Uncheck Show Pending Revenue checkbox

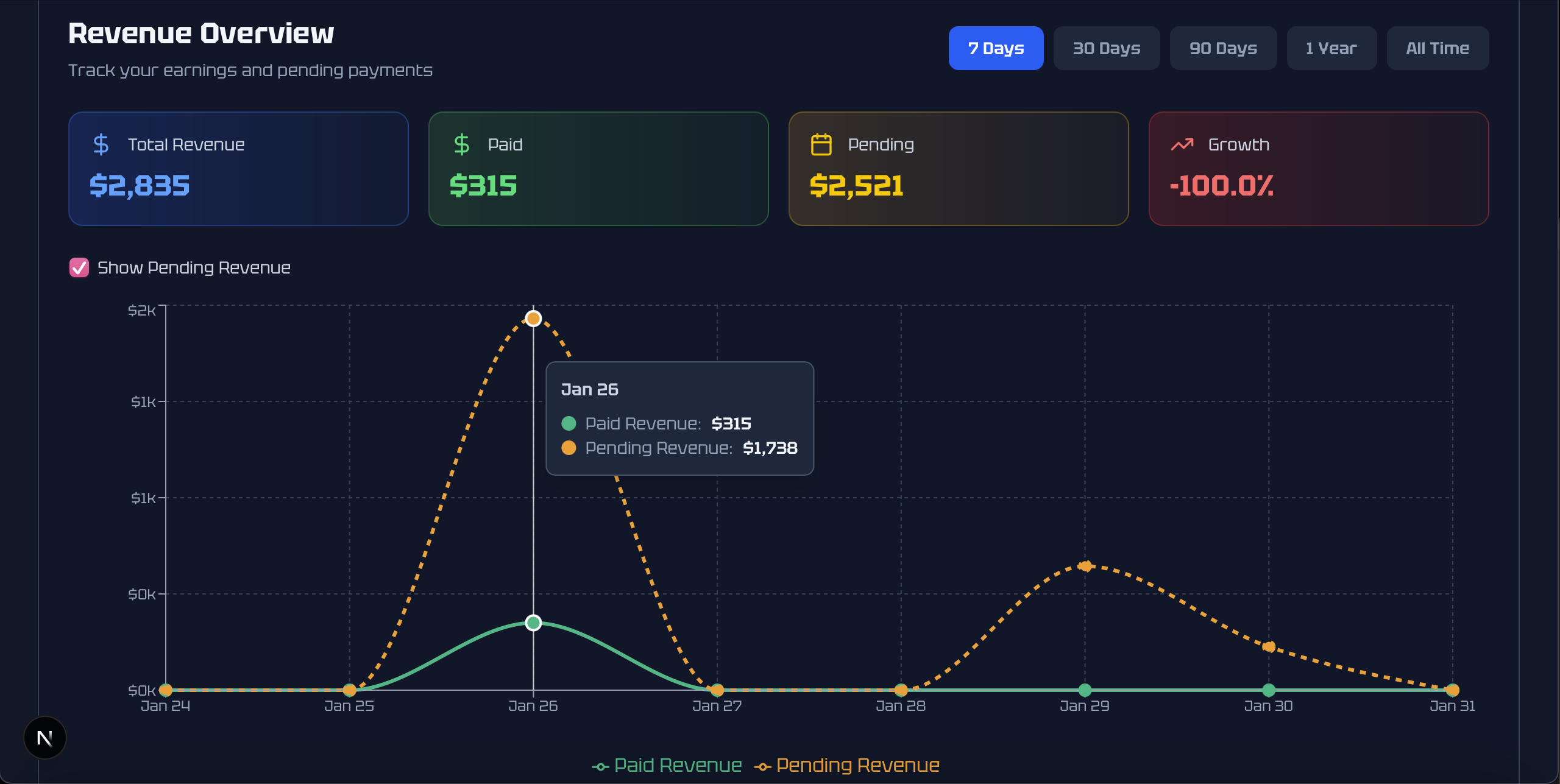coord(79,267)
